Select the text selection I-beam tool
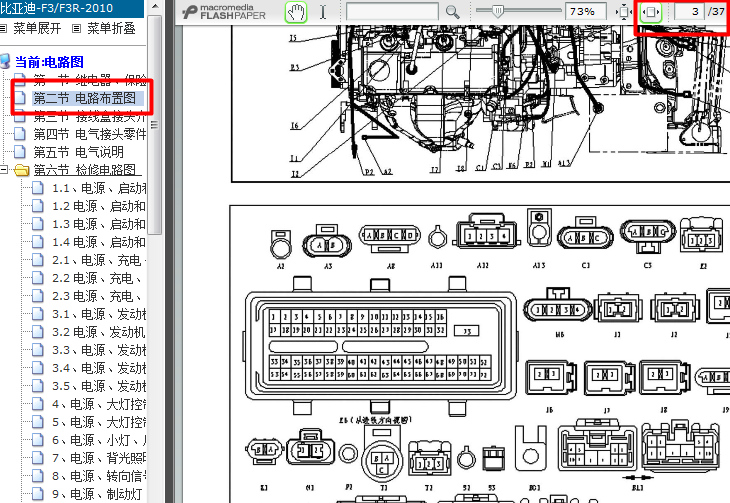This screenshot has width=730, height=503. [323, 12]
